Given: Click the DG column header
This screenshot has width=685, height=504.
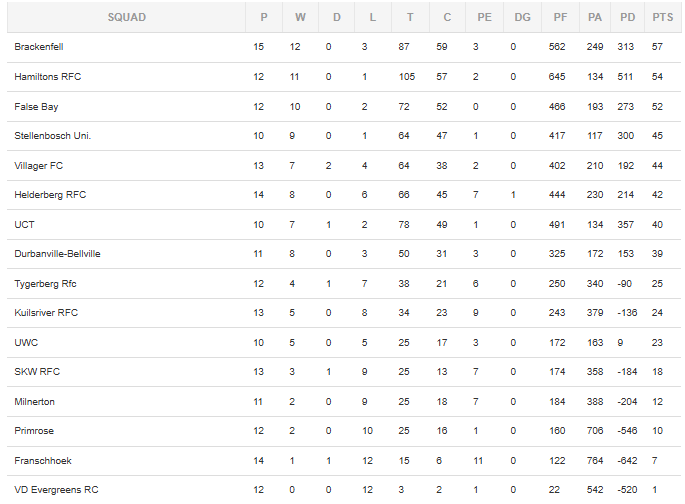Looking at the screenshot, I should coord(522,17).
